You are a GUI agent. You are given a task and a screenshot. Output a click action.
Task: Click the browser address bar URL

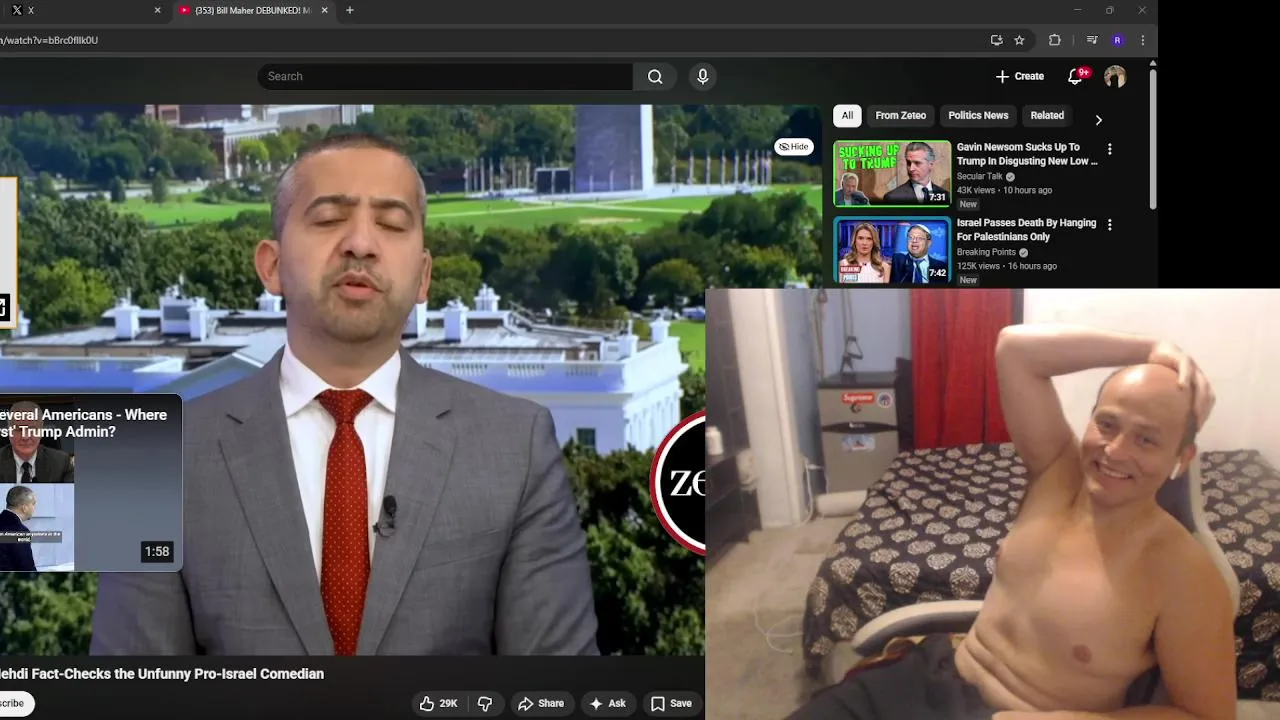tap(49, 40)
